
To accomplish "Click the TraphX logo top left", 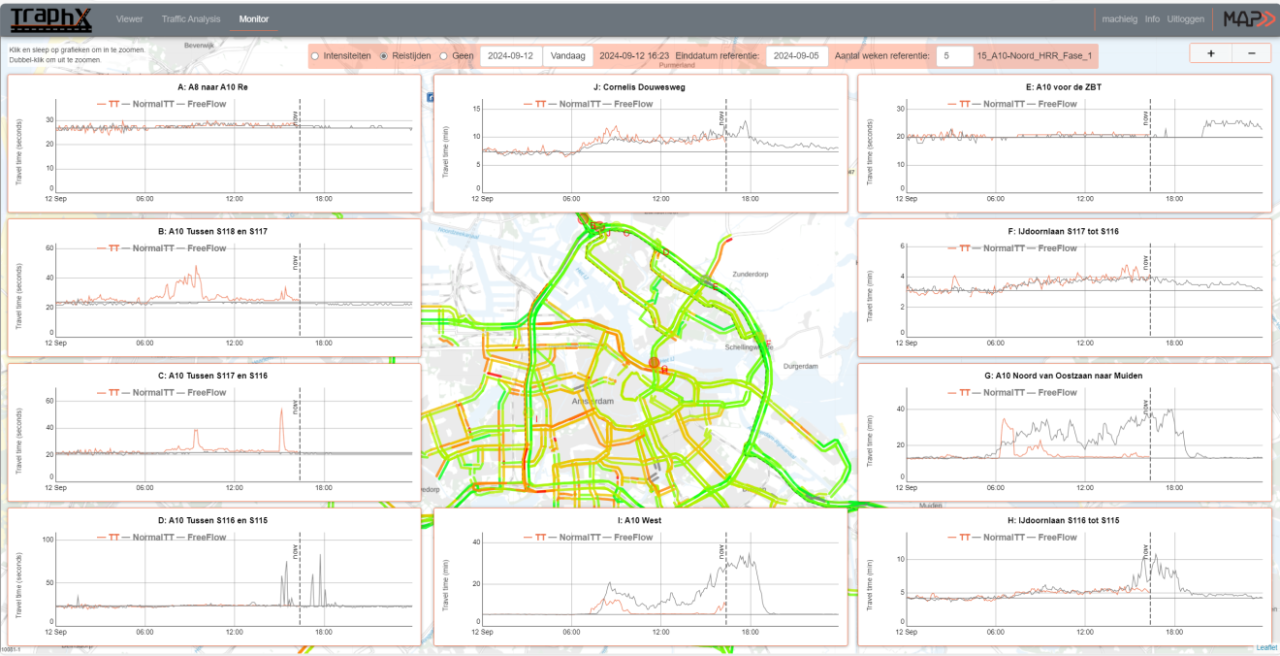I will tap(52, 18).
